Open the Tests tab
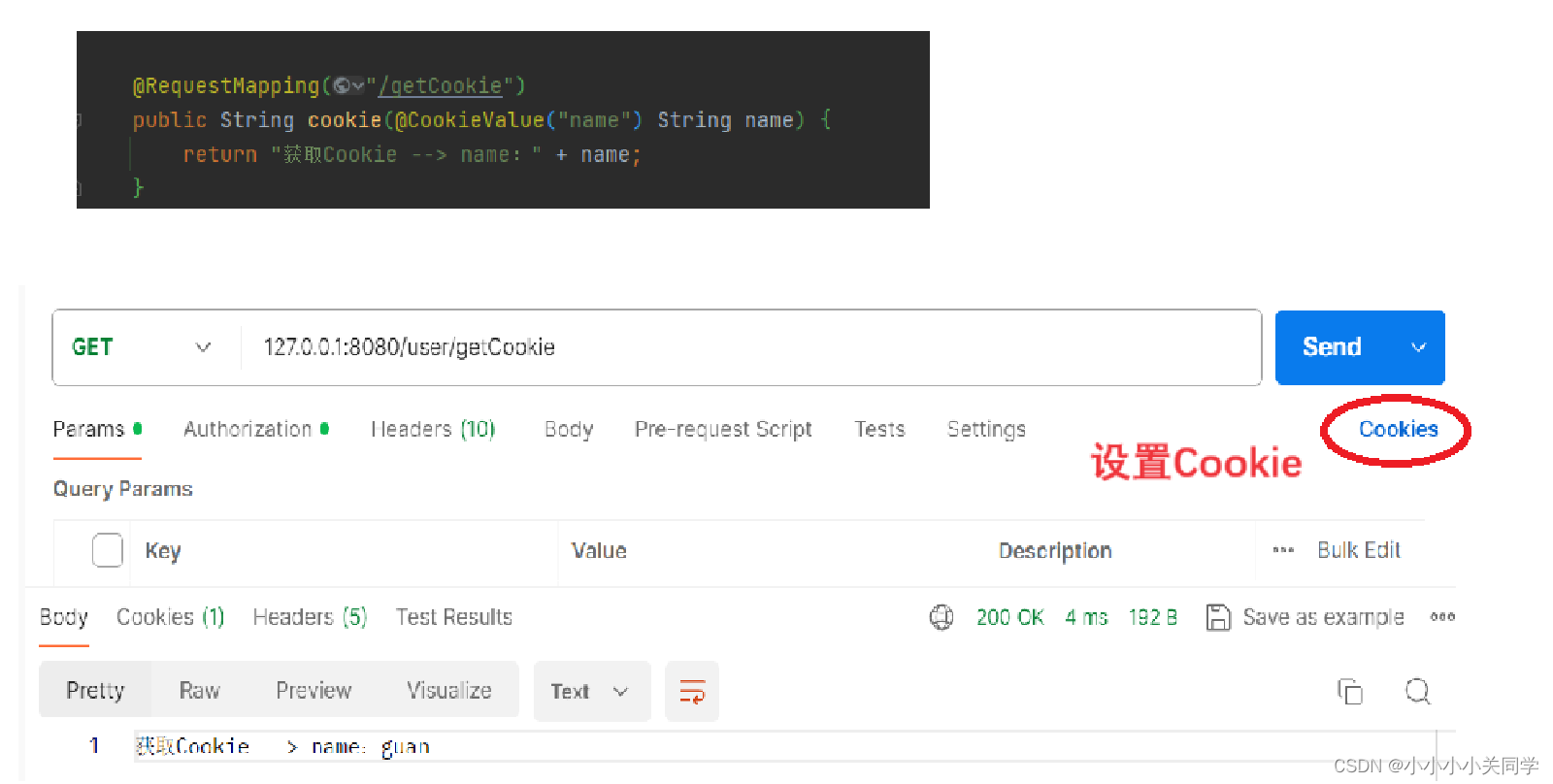1553x784 pixels. tap(879, 429)
